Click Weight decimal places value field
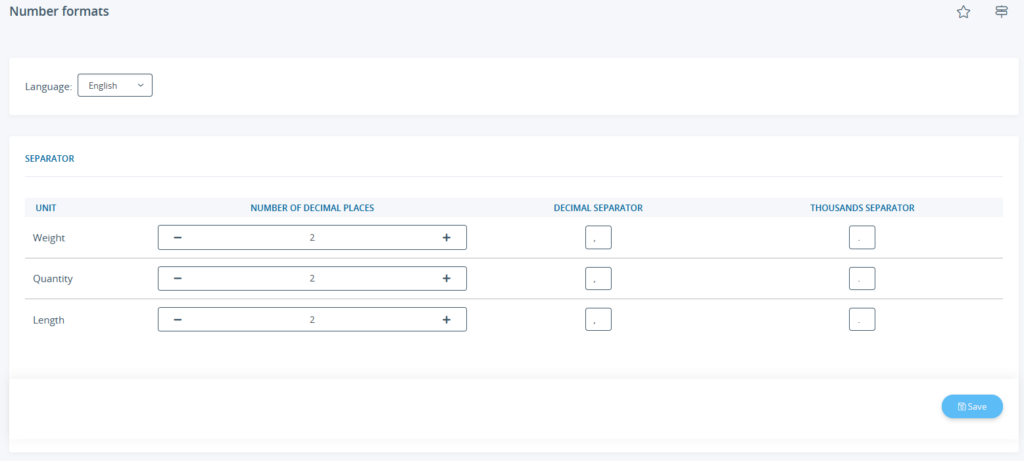 tap(312, 238)
